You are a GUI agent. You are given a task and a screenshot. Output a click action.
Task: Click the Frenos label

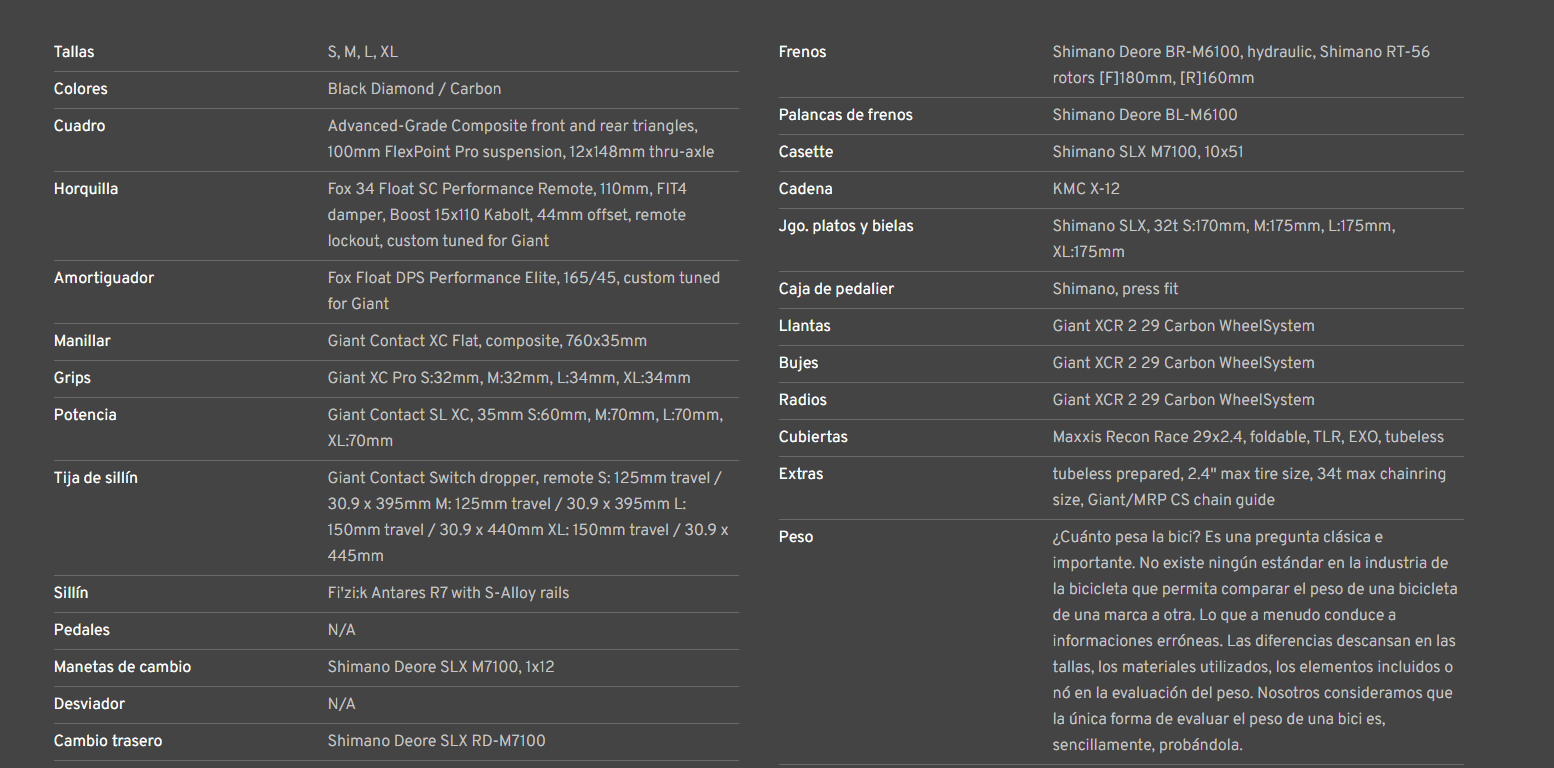pyautogui.click(x=802, y=52)
